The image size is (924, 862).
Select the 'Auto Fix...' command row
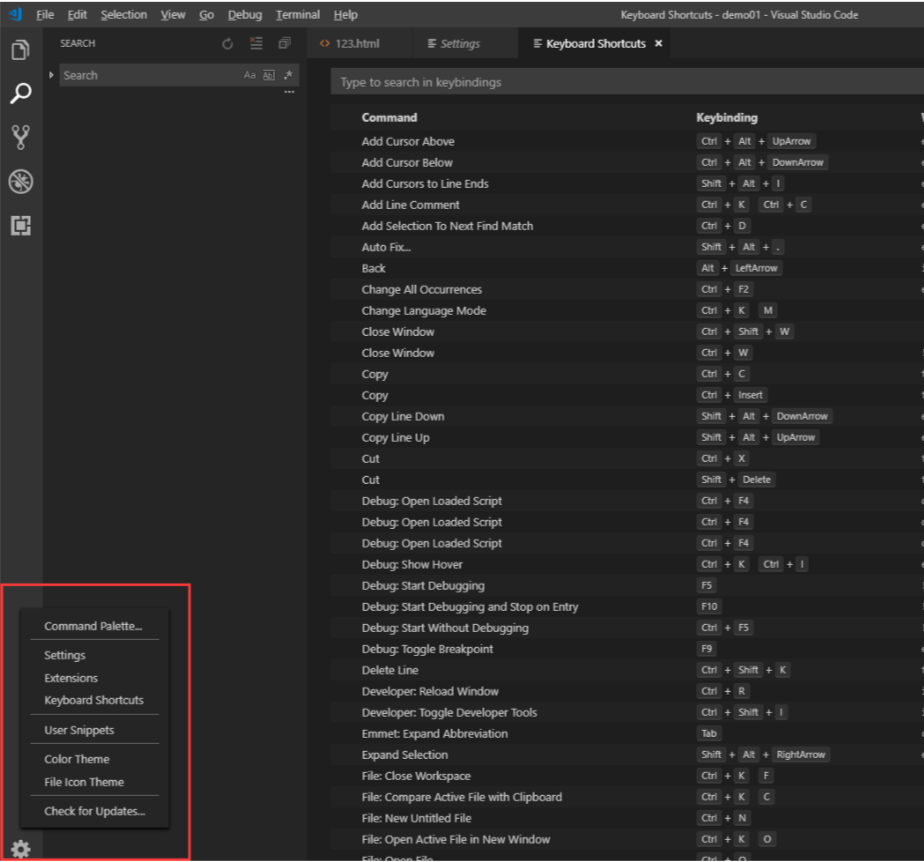(627, 247)
